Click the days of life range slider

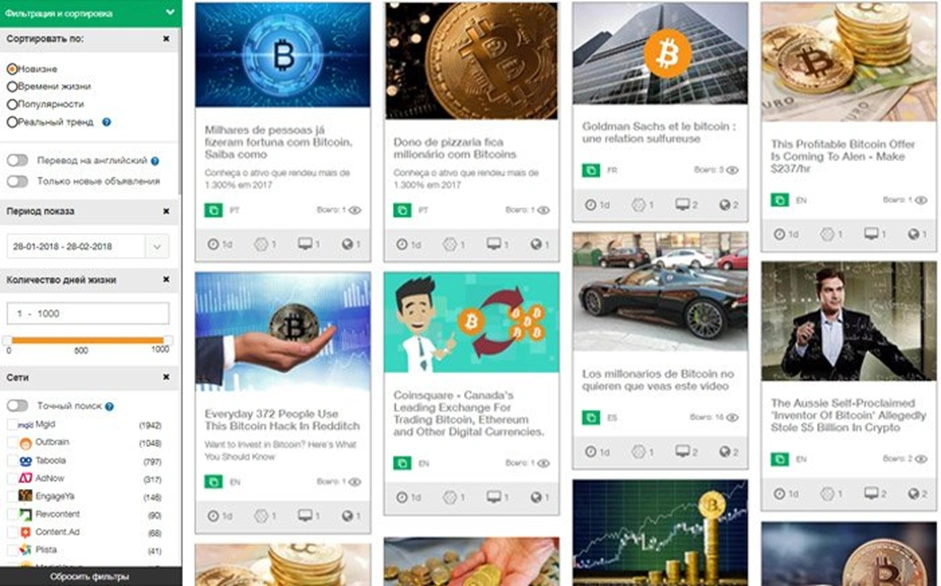(88, 340)
